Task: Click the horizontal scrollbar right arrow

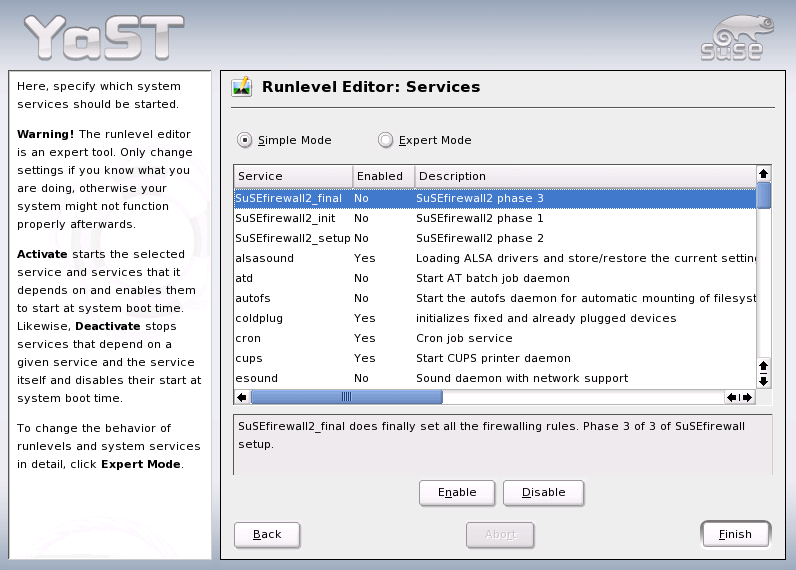Action: pyautogui.click(x=747, y=397)
